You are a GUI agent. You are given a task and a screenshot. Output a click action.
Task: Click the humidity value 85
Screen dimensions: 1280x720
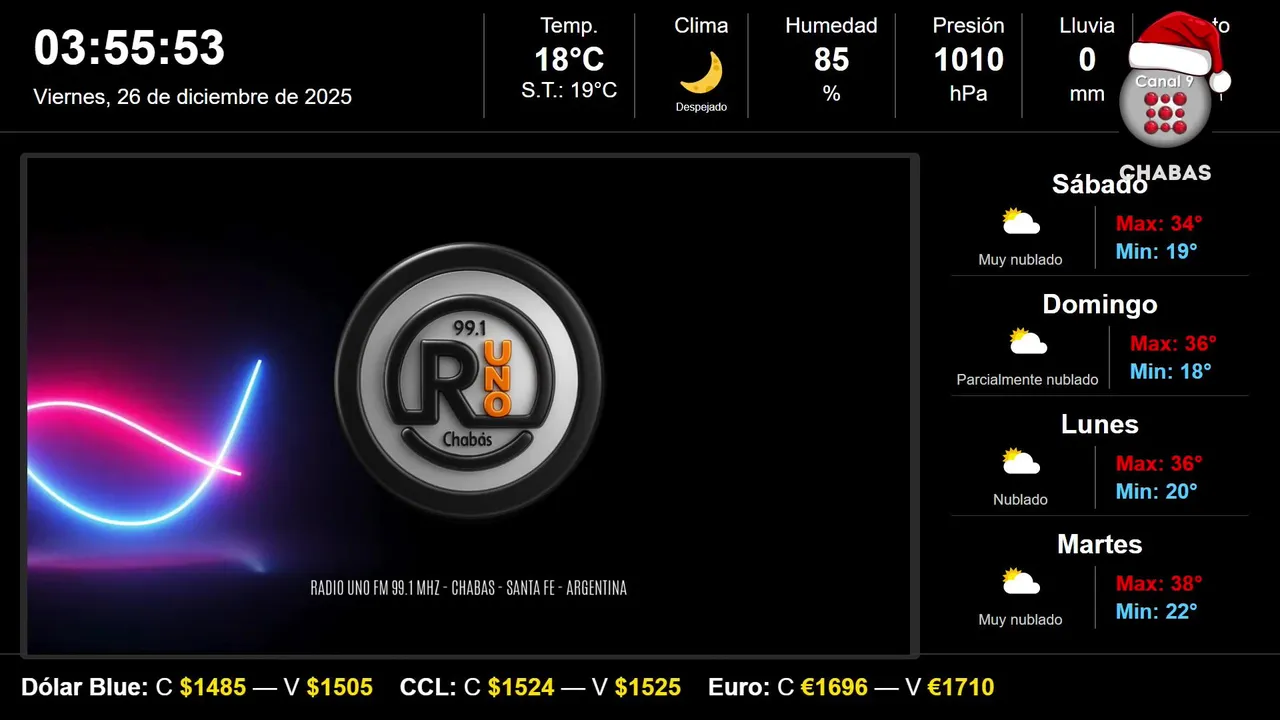(831, 60)
